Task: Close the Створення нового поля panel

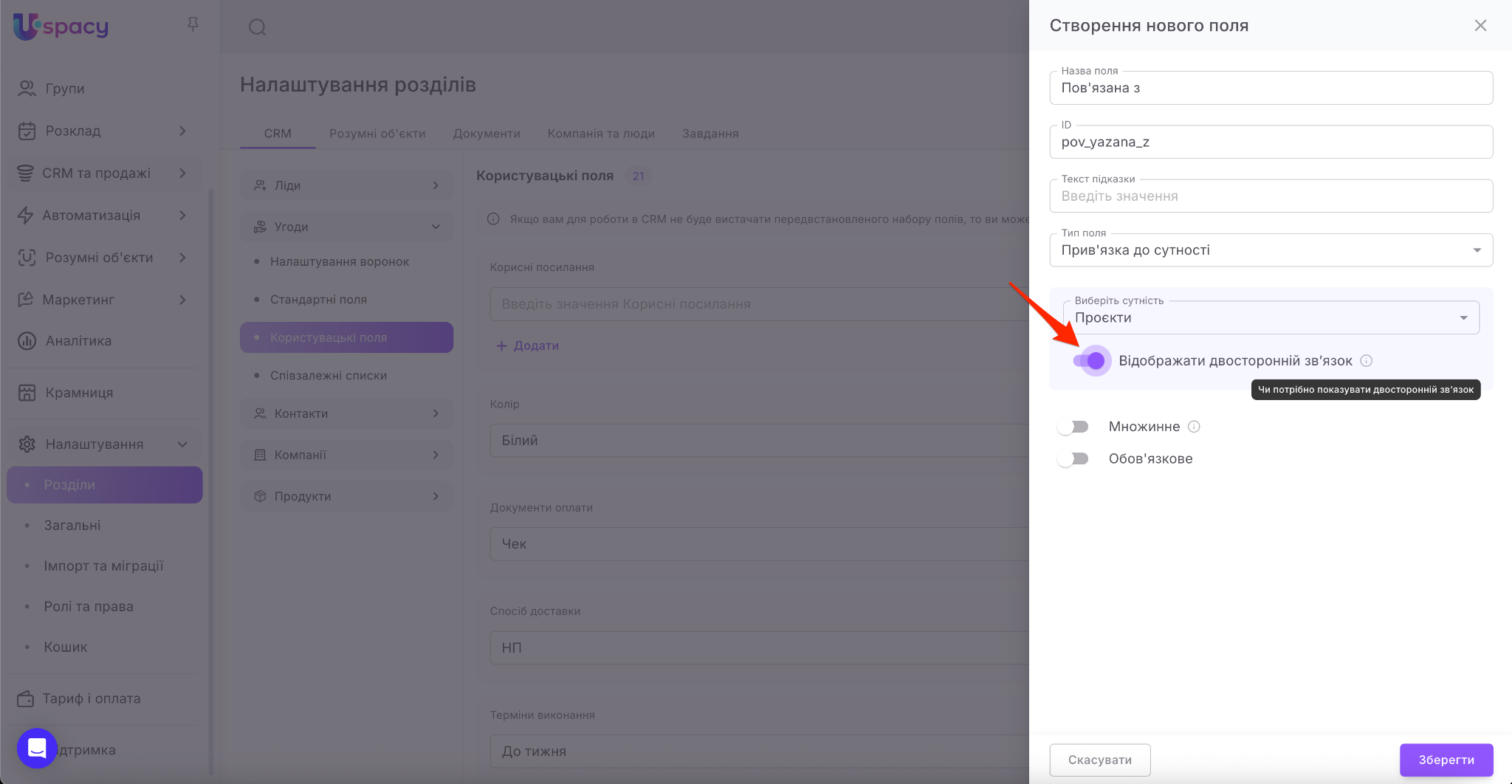Action: 1480,26
